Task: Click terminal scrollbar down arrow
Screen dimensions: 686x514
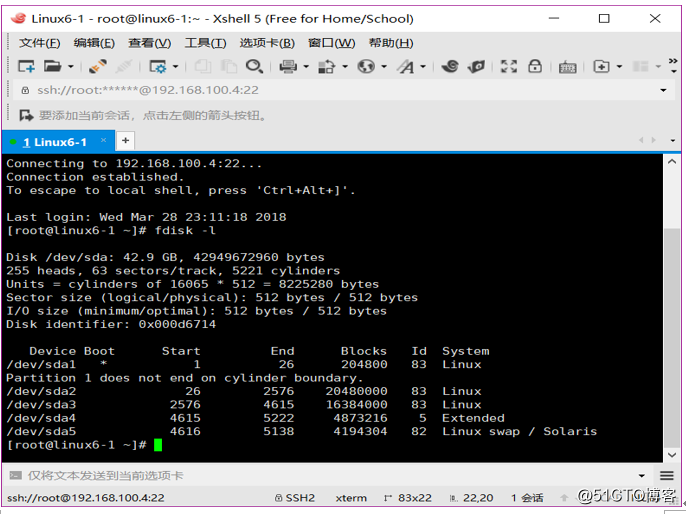Action: point(672,455)
